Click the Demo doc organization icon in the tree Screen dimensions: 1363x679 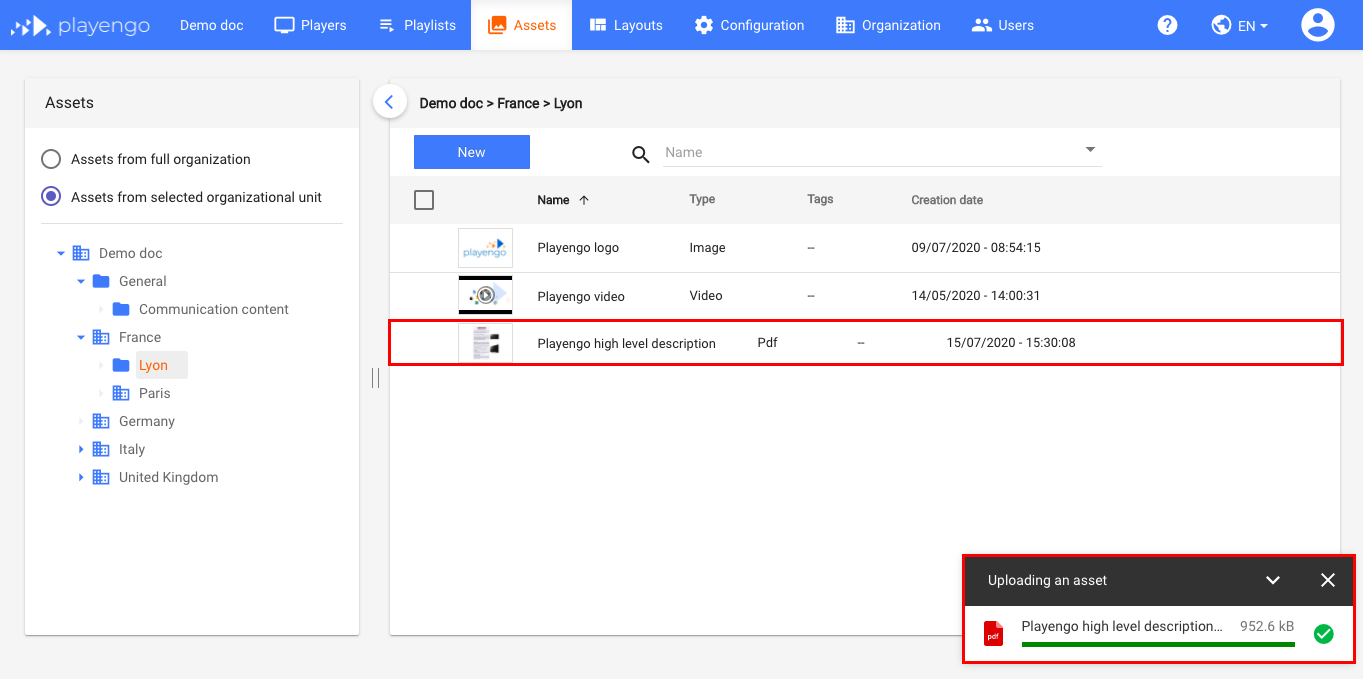tap(81, 253)
